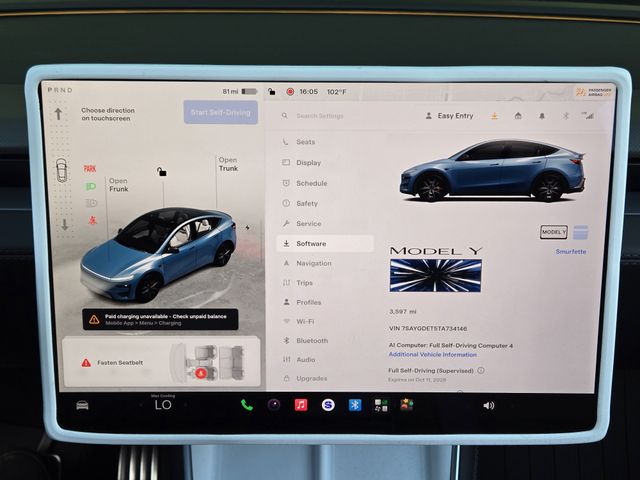Viewport: 640px width, 480px height.
Task: Open the Safety settings menu
Action: tap(325, 203)
